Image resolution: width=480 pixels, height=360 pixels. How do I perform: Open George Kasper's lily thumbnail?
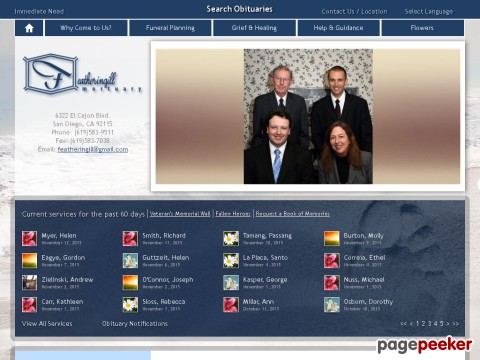tap(231, 283)
